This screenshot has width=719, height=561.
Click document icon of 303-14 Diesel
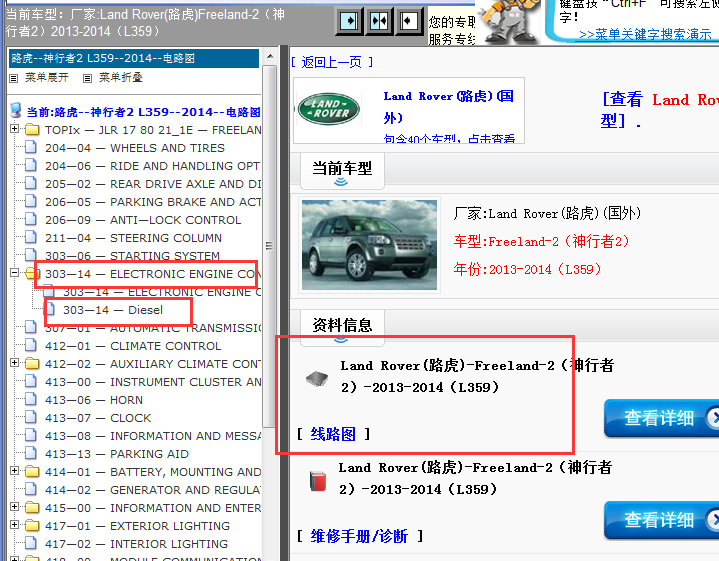(50, 309)
